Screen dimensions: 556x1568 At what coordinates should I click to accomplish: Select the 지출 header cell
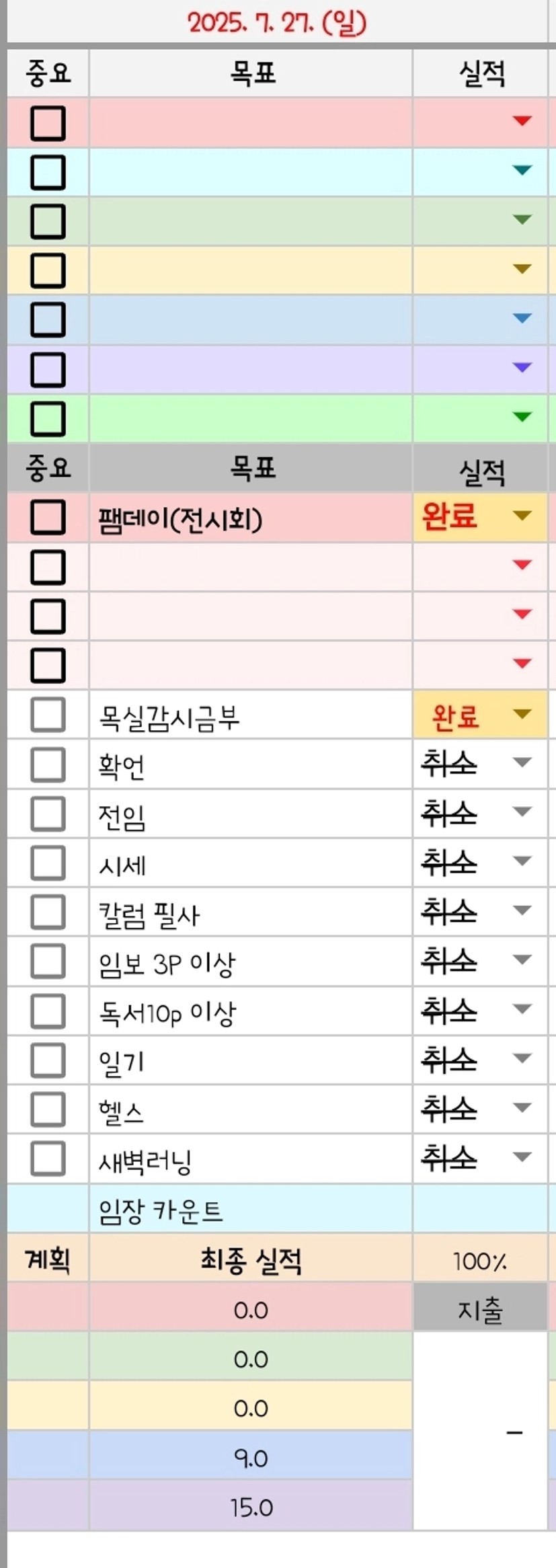[480, 1308]
